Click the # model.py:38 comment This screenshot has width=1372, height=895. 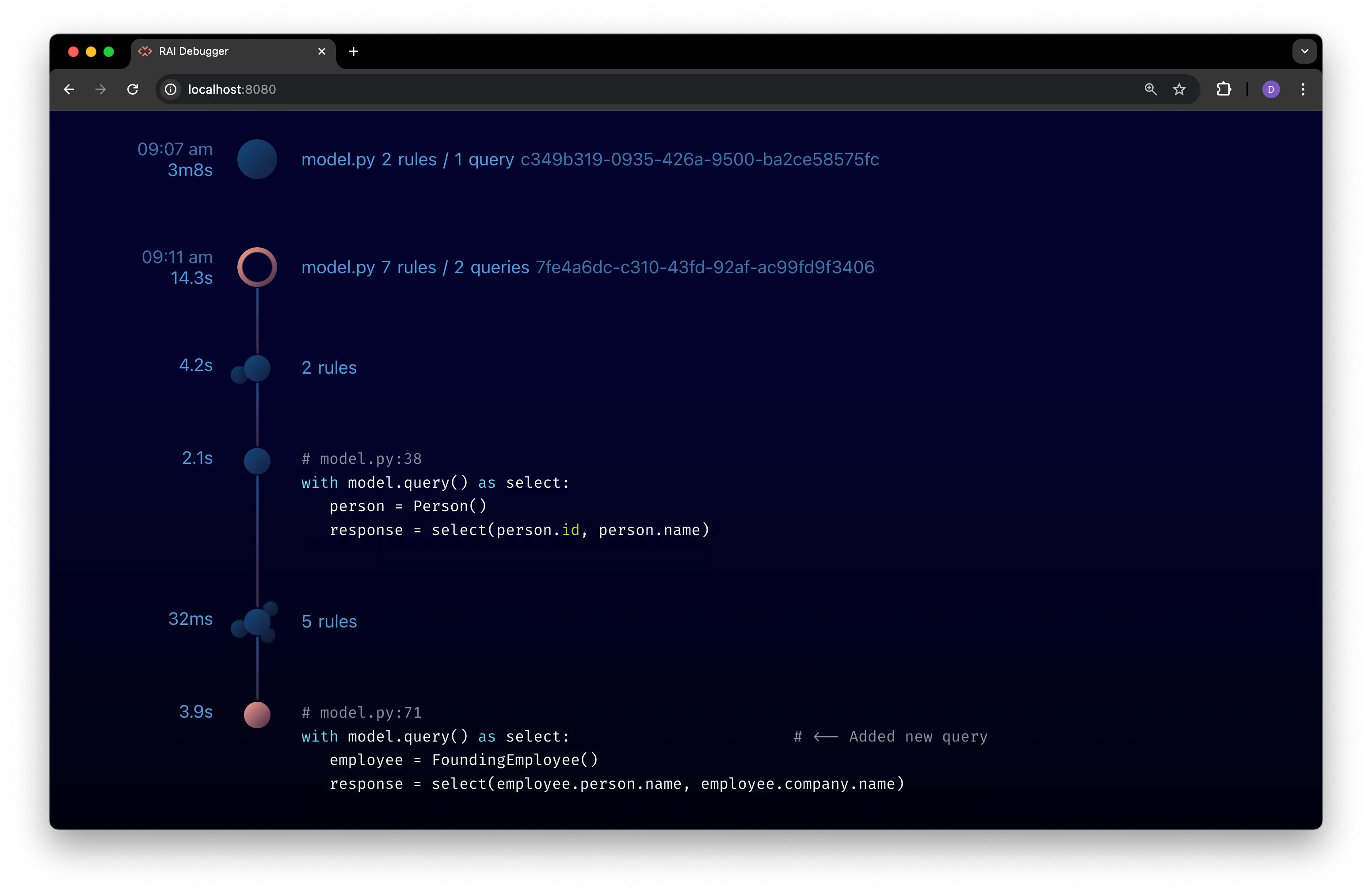click(x=362, y=459)
